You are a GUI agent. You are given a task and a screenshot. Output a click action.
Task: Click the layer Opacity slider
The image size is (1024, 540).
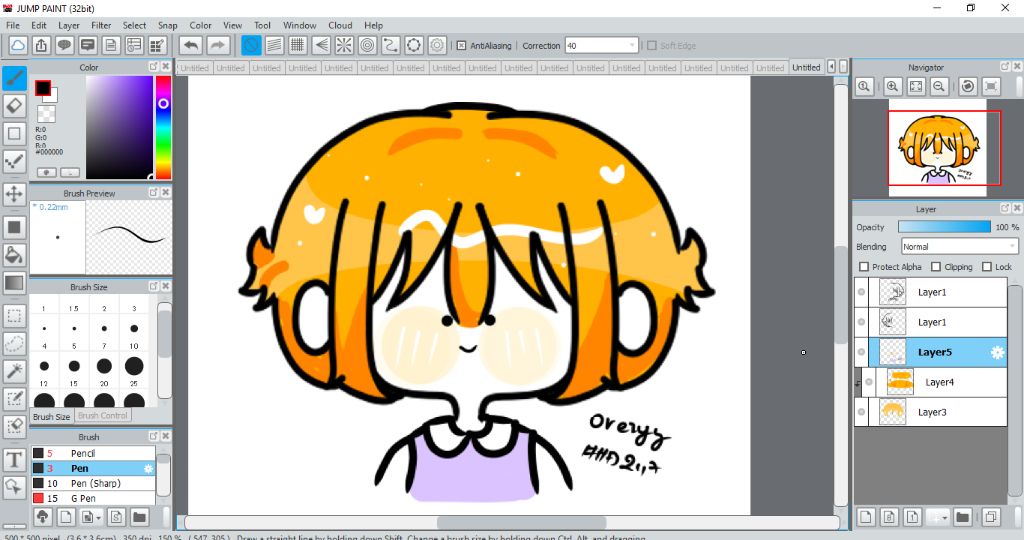(944, 227)
